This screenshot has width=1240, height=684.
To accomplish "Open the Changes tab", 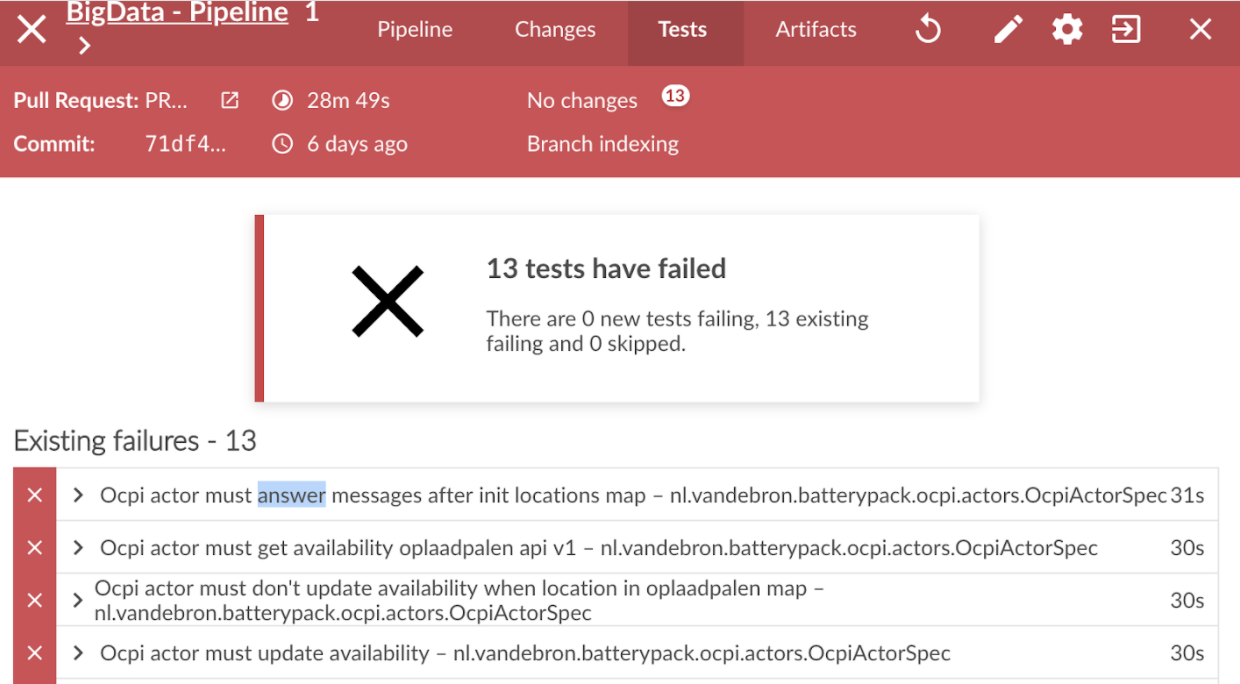I will pyautogui.click(x=555, y=30).
